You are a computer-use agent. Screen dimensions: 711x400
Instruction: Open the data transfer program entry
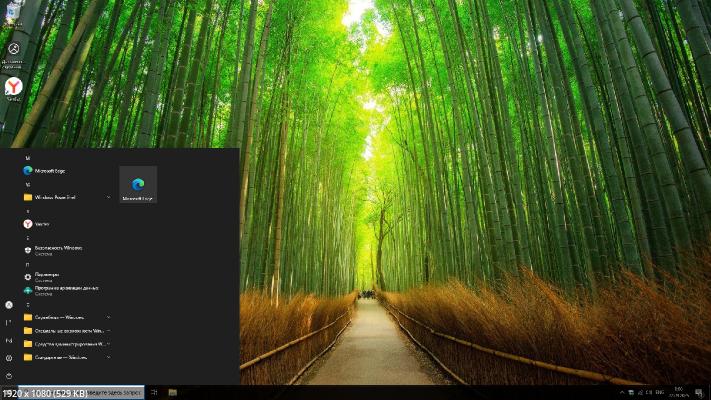click(65, 290)
